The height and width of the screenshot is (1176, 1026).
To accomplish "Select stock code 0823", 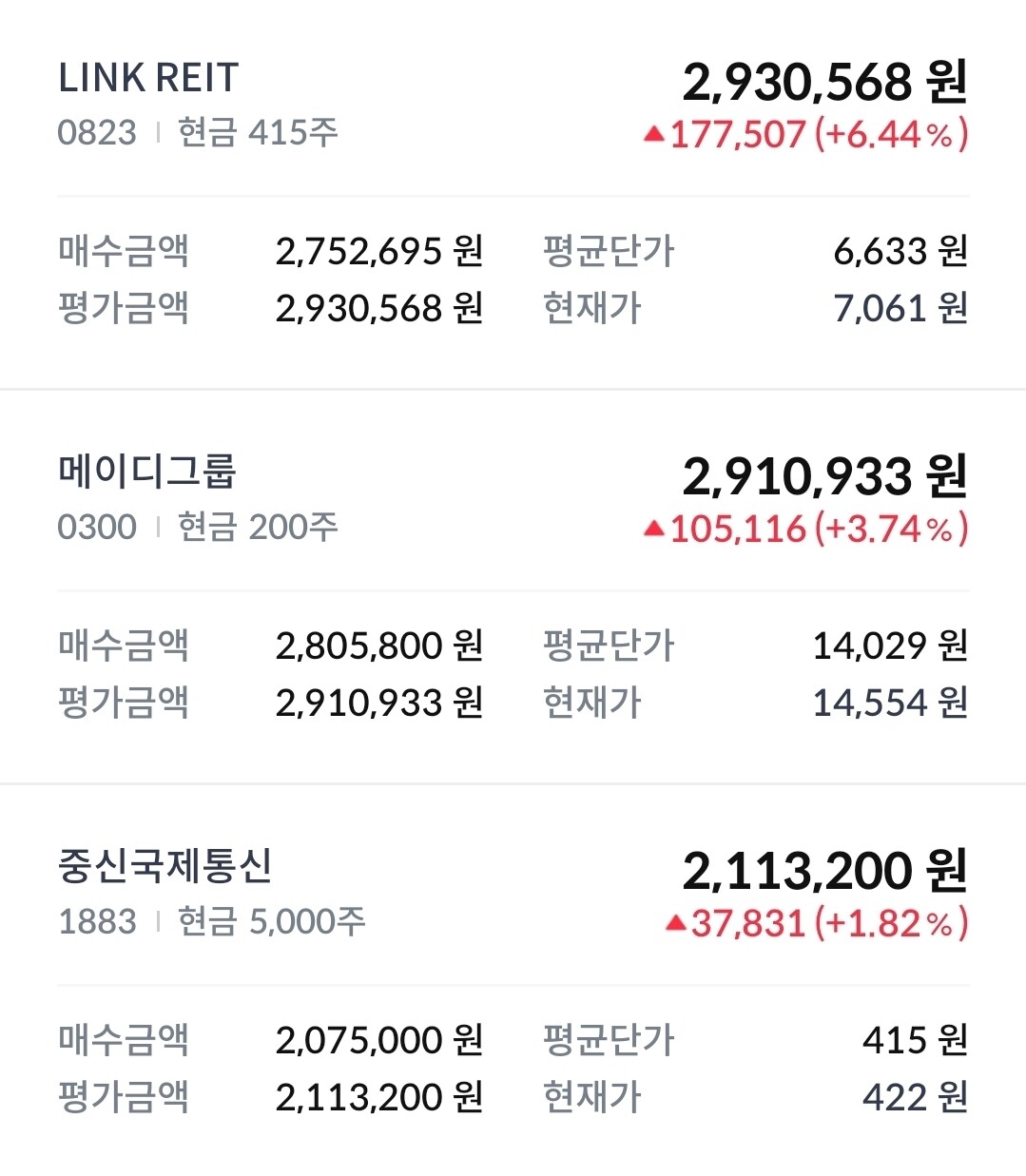I will (x=97, y=132).
